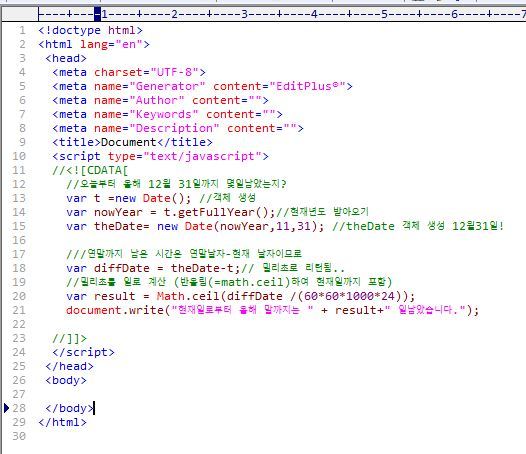
Task: Click the type="text/javascript" attribute
Action: tap(185, 156)
